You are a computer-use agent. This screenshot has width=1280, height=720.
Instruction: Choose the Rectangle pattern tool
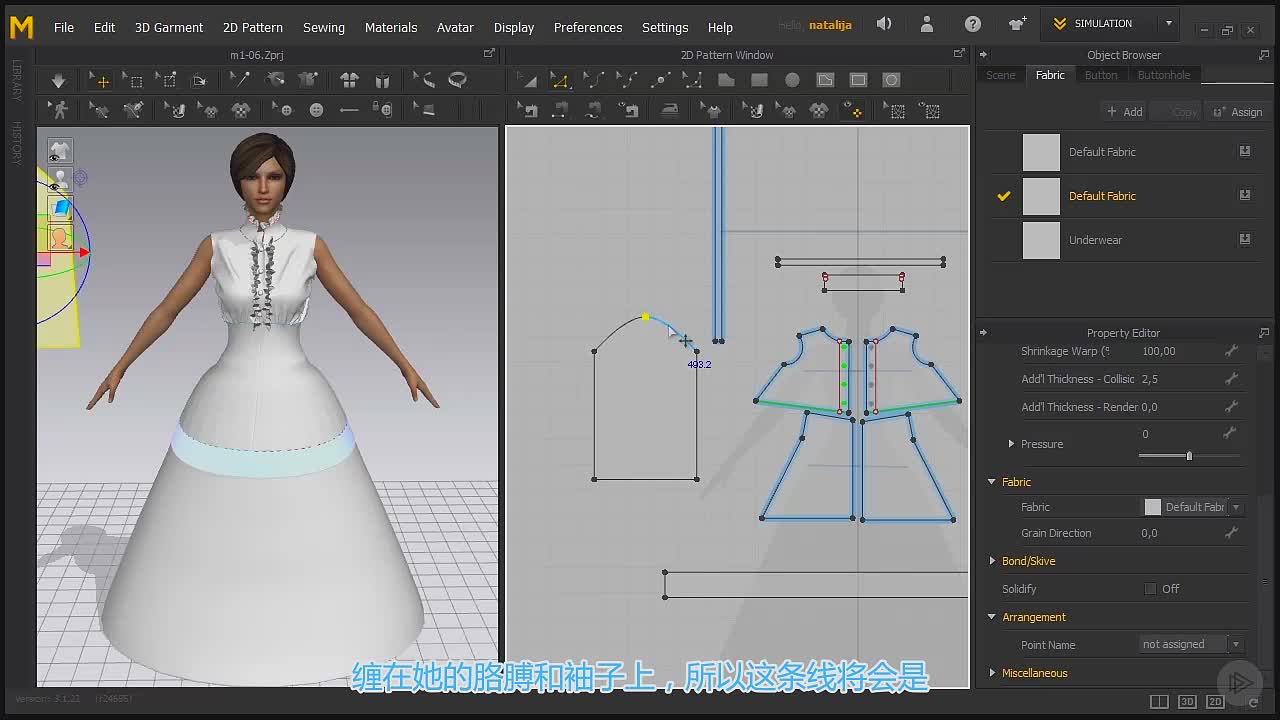[759, 80]
